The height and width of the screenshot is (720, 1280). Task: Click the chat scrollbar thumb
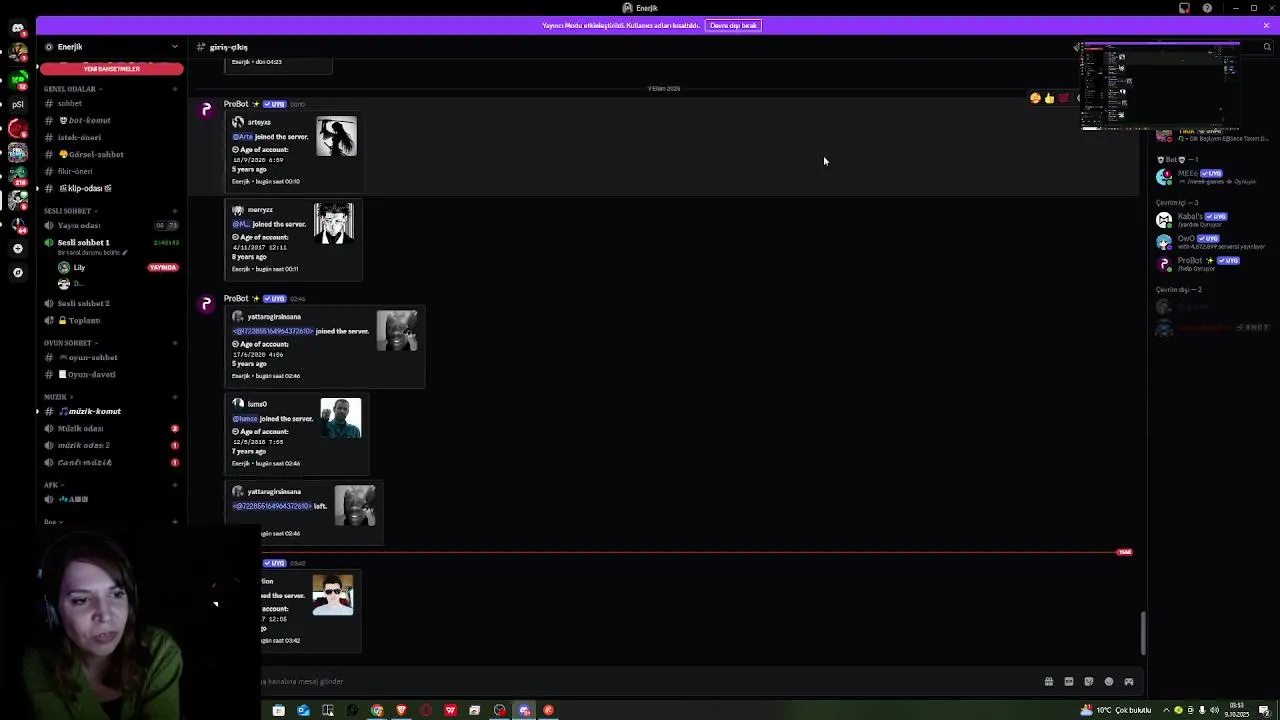(1144, 632)
